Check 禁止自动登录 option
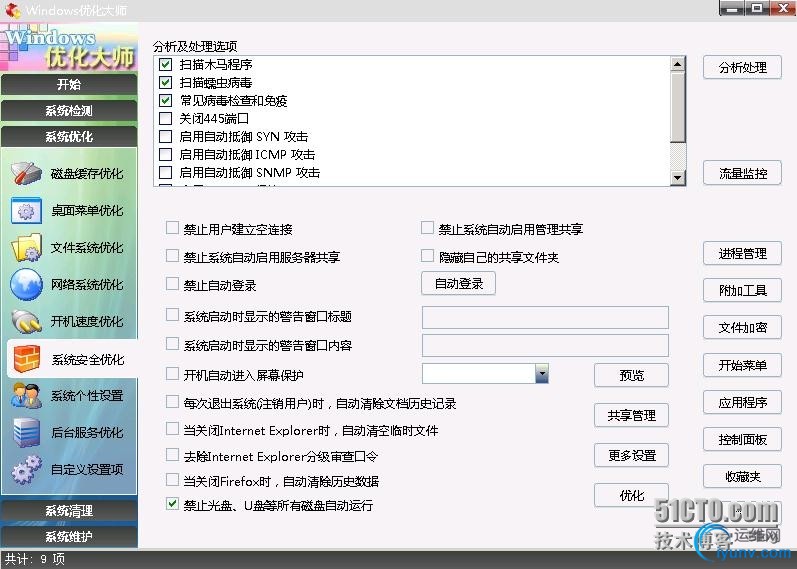Screen dimensions: 797x569 coord(172,284)
